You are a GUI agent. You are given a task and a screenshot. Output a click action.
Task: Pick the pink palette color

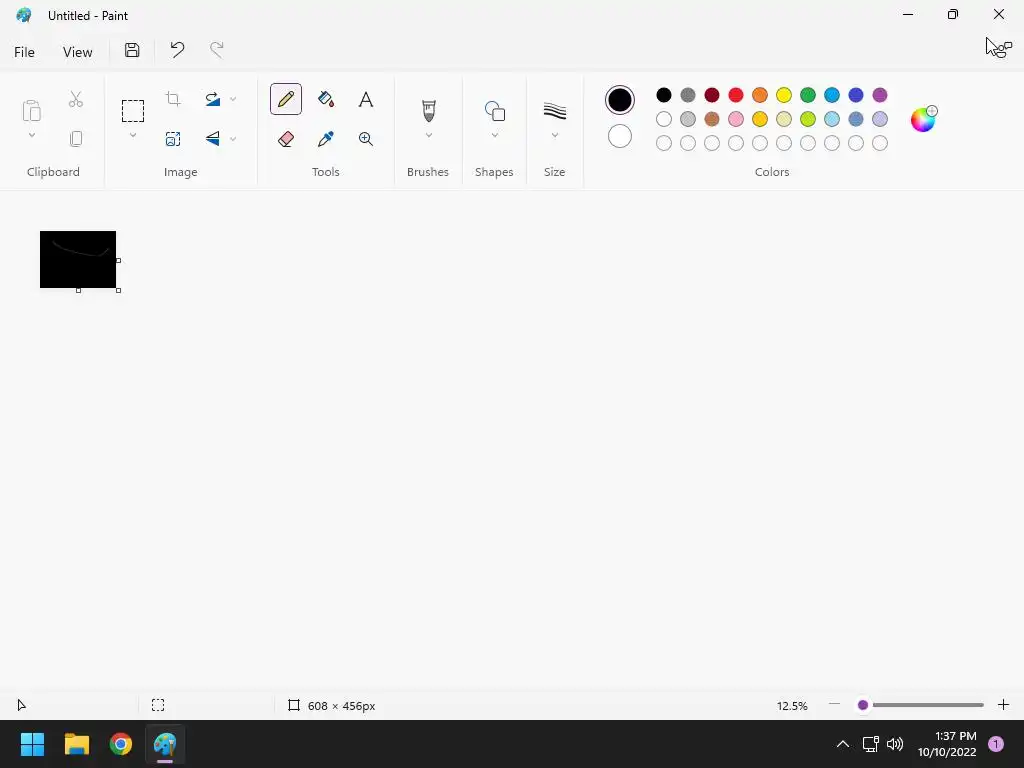coord(735,119)
